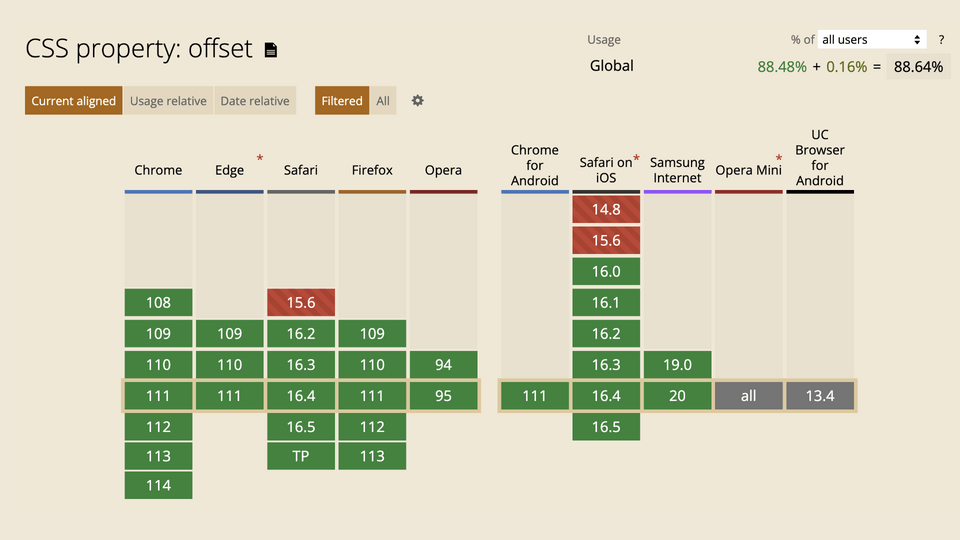Open the settings gear icon
Screen dimensions: 960x540
point(418,101)
